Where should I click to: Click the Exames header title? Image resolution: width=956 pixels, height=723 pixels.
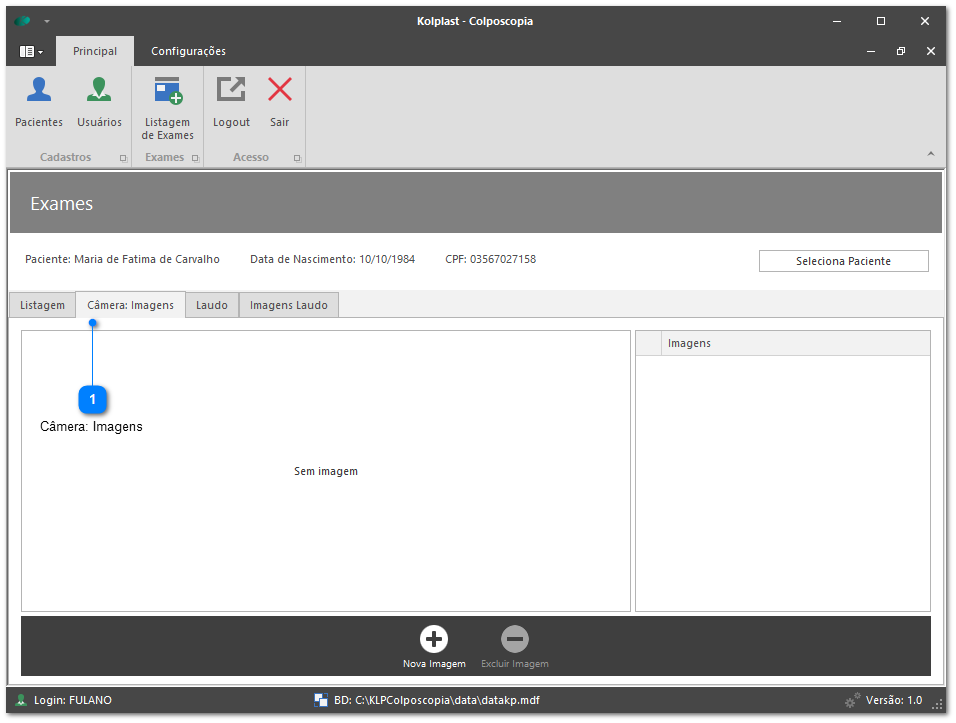62,204
